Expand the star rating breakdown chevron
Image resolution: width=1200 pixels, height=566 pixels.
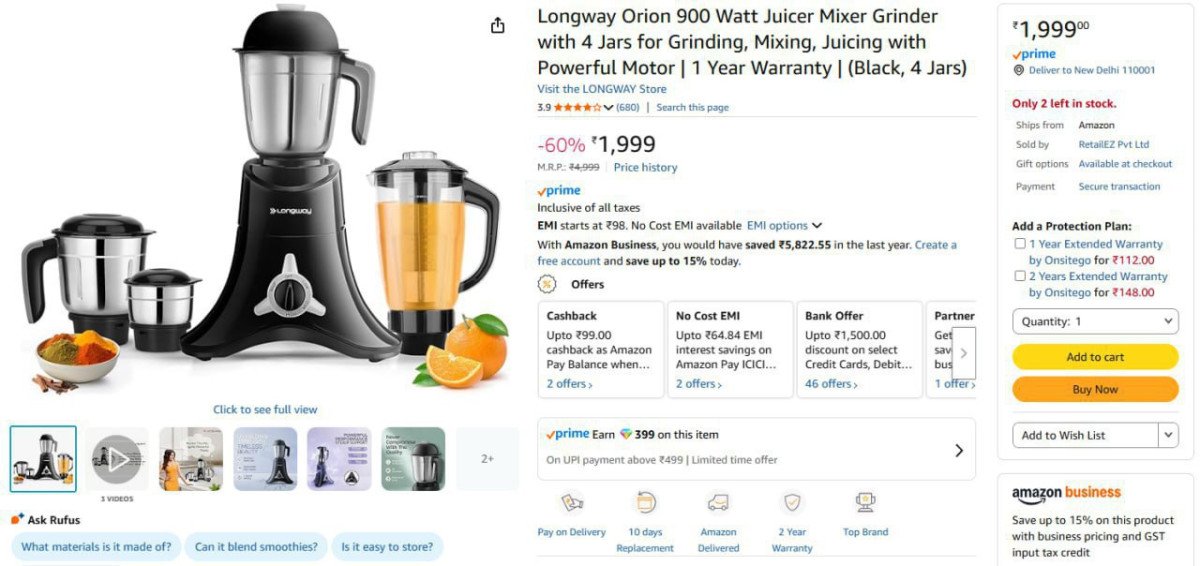(x=608, y=108)
